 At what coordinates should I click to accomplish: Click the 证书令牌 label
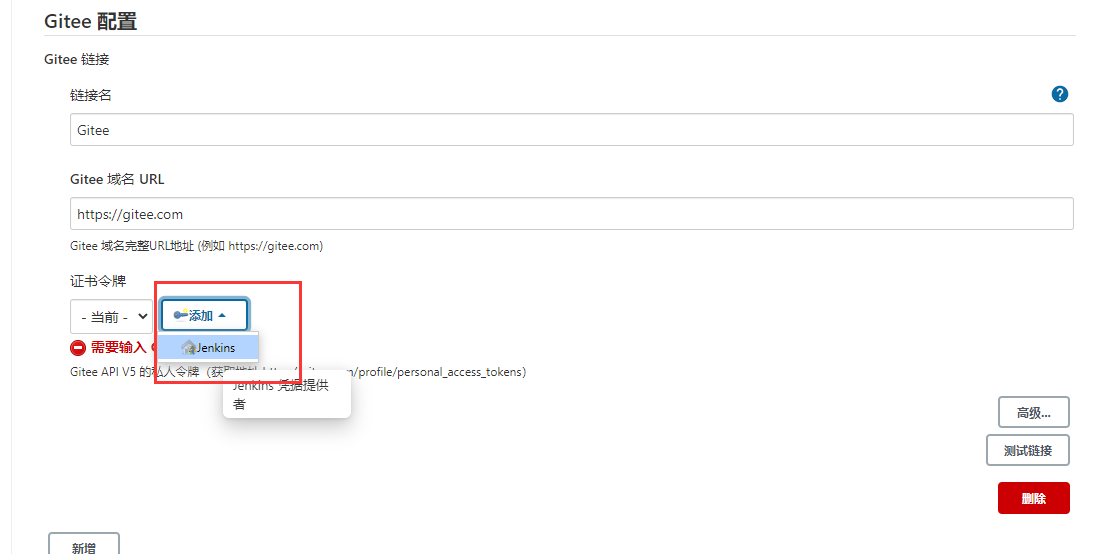tap(98, 281)
